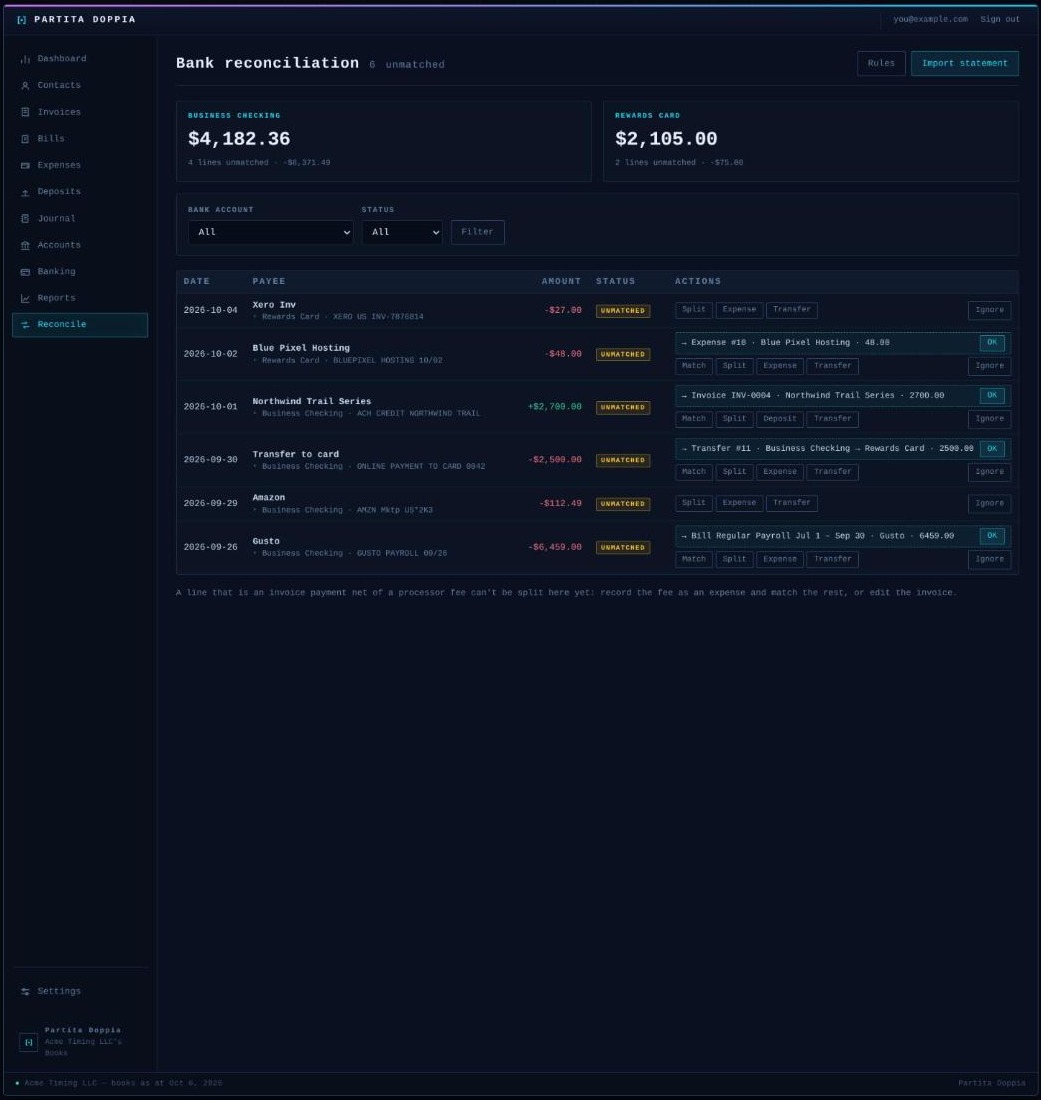Click the Reconcile arrows icon
The image size is (1041, 1100).
[25, 325]
